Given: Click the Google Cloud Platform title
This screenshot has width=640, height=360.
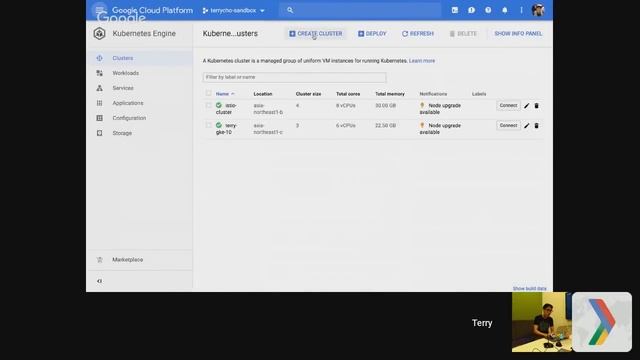Looking at the screenshot, I should [x=152, y=10].
